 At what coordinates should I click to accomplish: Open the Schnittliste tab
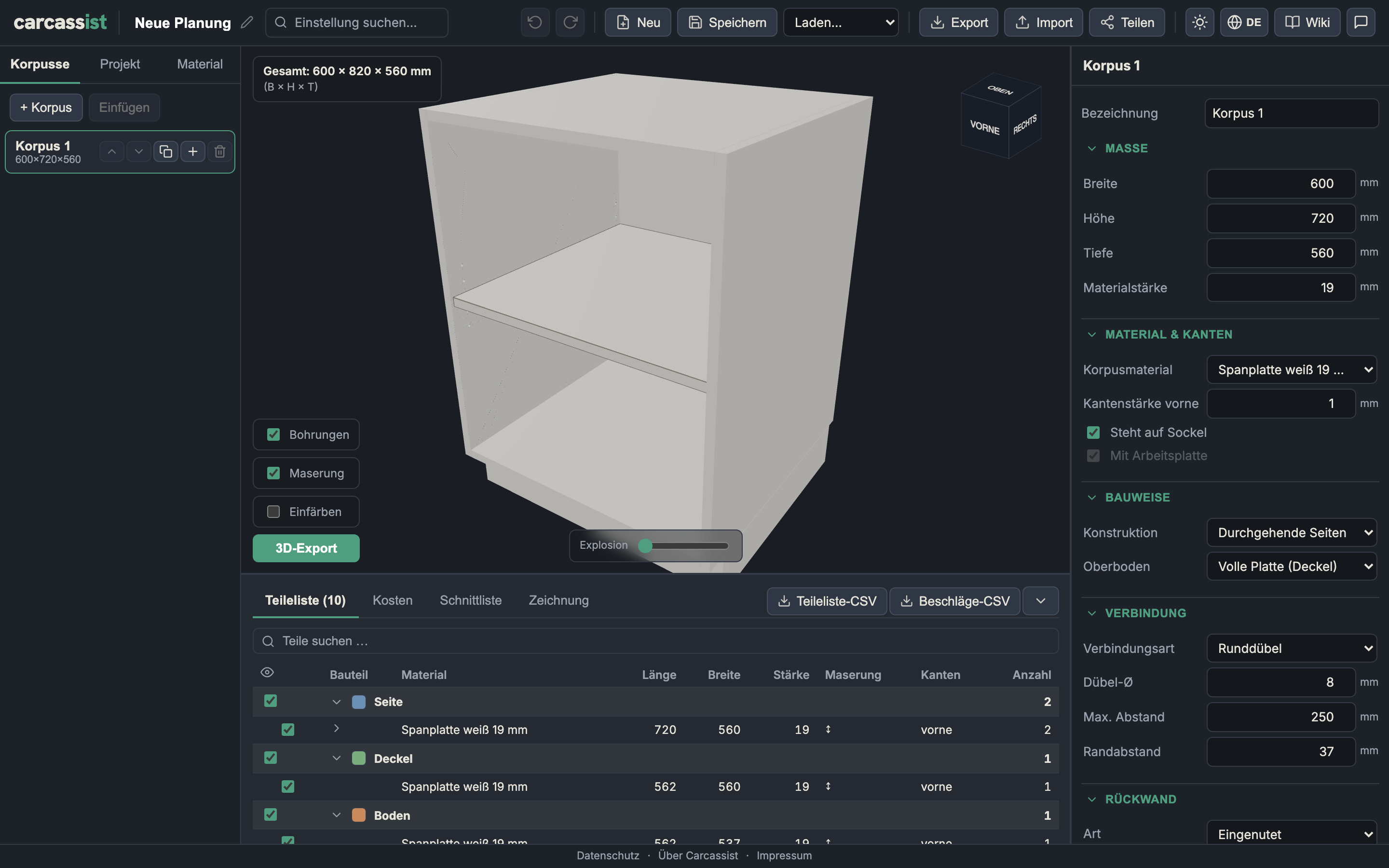[x=471, y=600]
